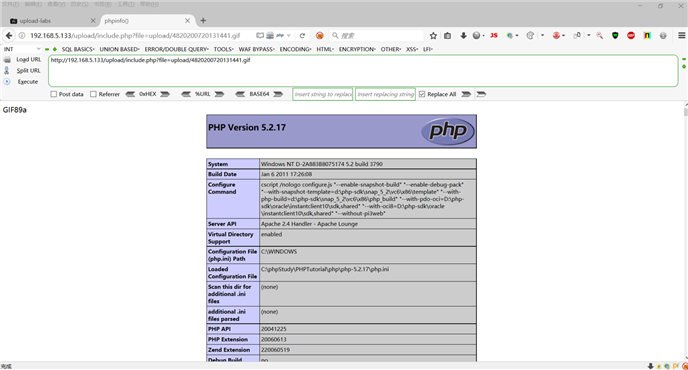Close the phpinfo() tab
This screenshot has height=370, width=688.
187,21
